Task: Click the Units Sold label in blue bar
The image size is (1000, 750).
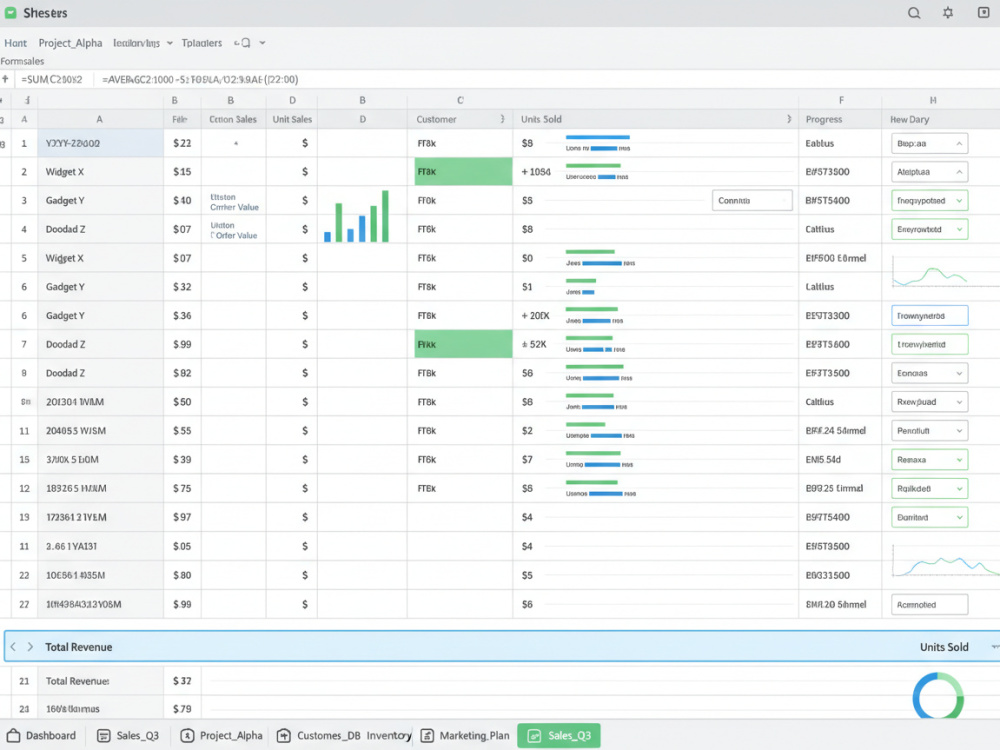Action: (x=944, y=647)
